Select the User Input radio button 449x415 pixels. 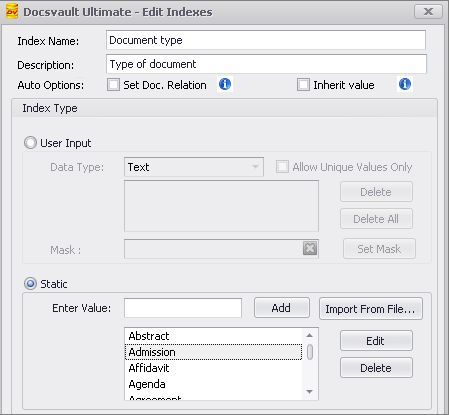click(30, 143)
